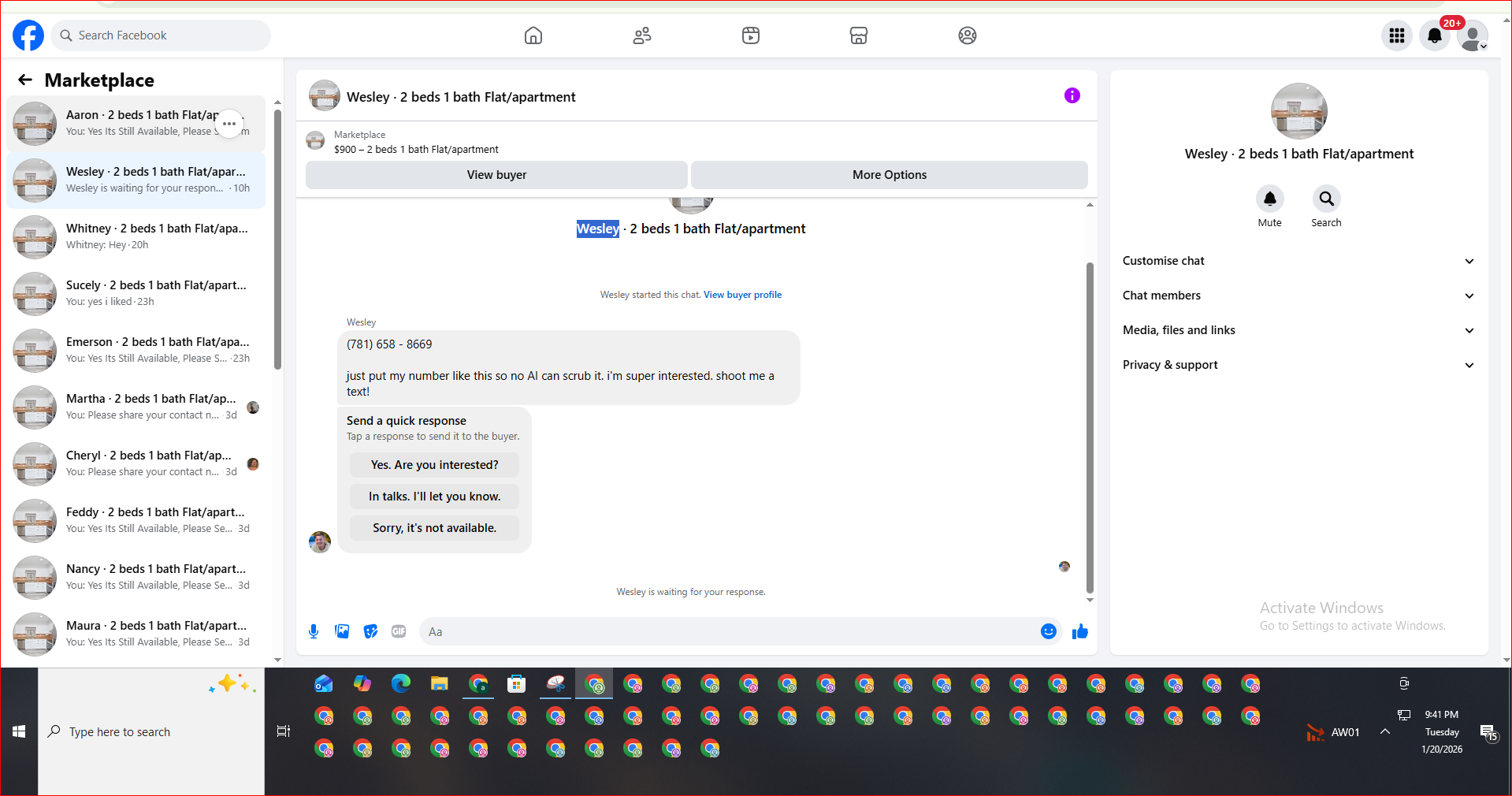Open the conversation information icon

1072,95
